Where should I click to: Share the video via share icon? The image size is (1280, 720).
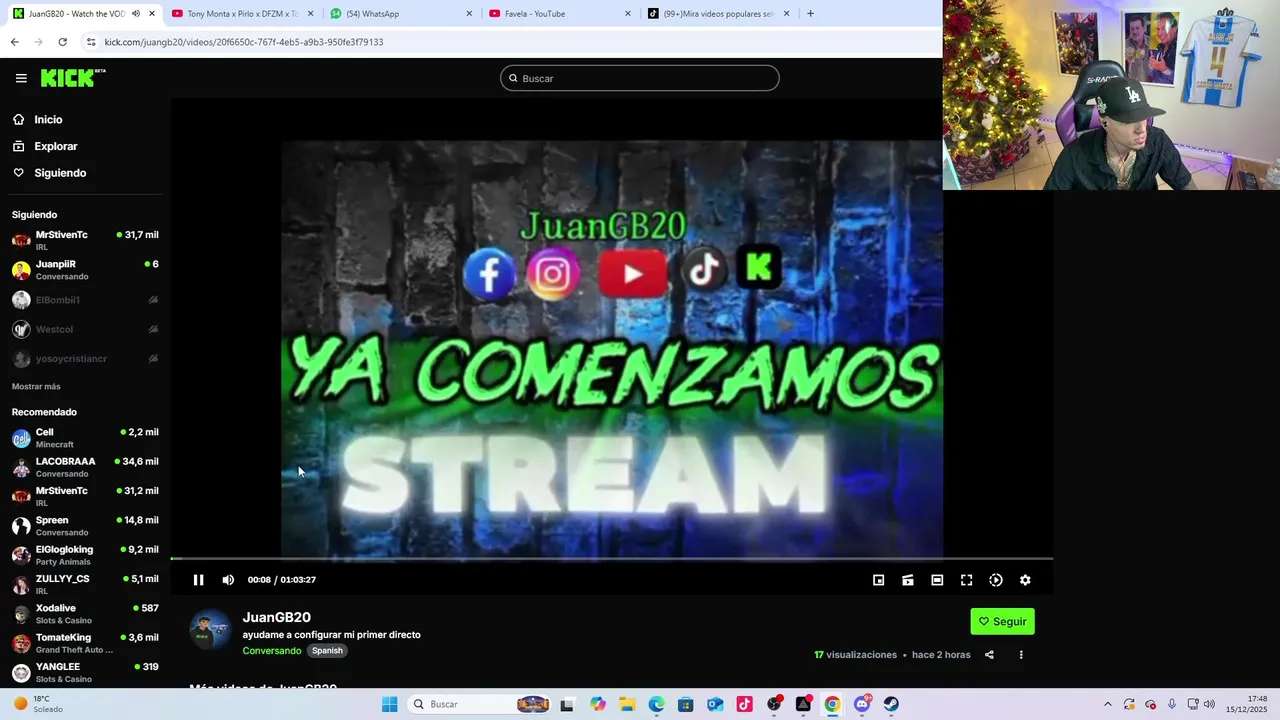989,655
